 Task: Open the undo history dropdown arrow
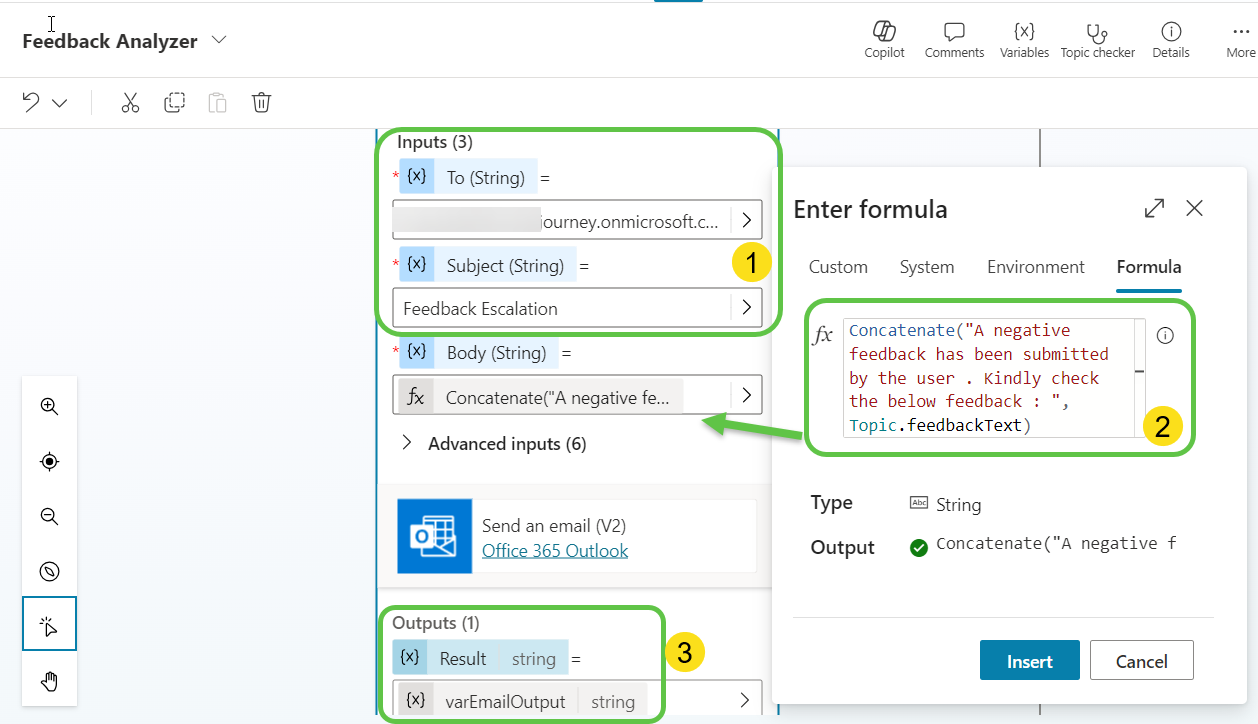(60, 103)
